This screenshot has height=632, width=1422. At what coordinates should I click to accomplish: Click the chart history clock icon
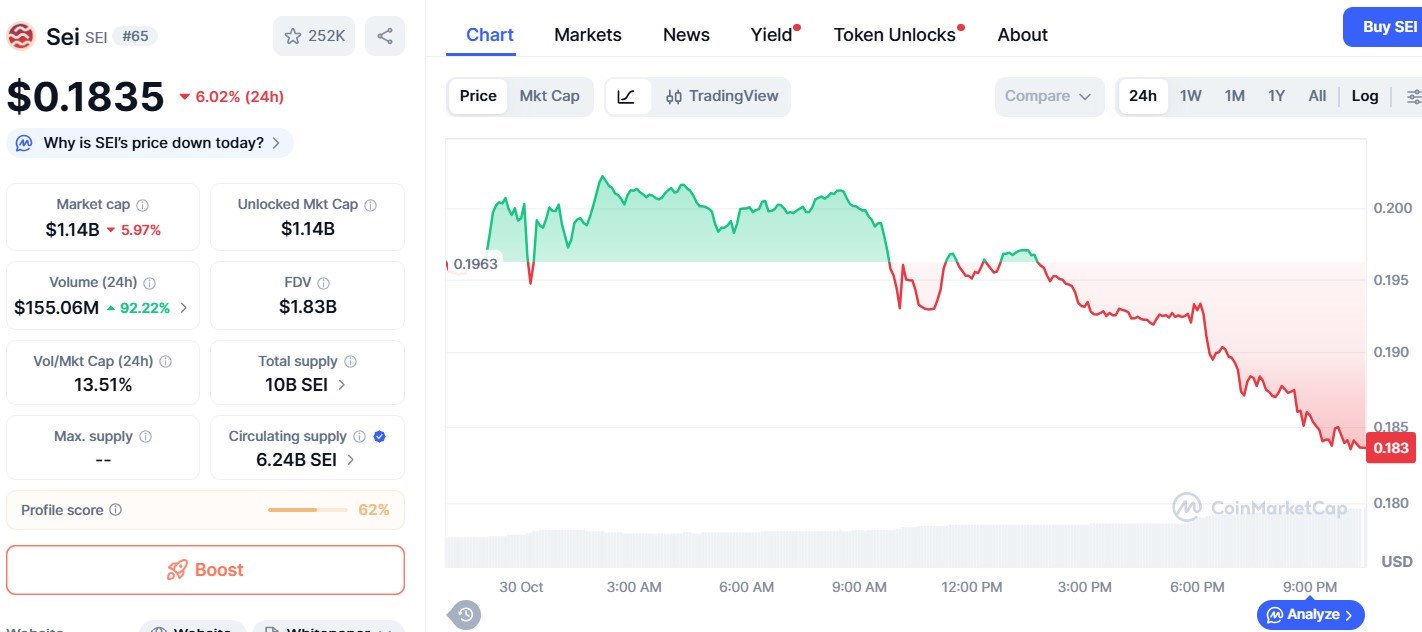463,614
